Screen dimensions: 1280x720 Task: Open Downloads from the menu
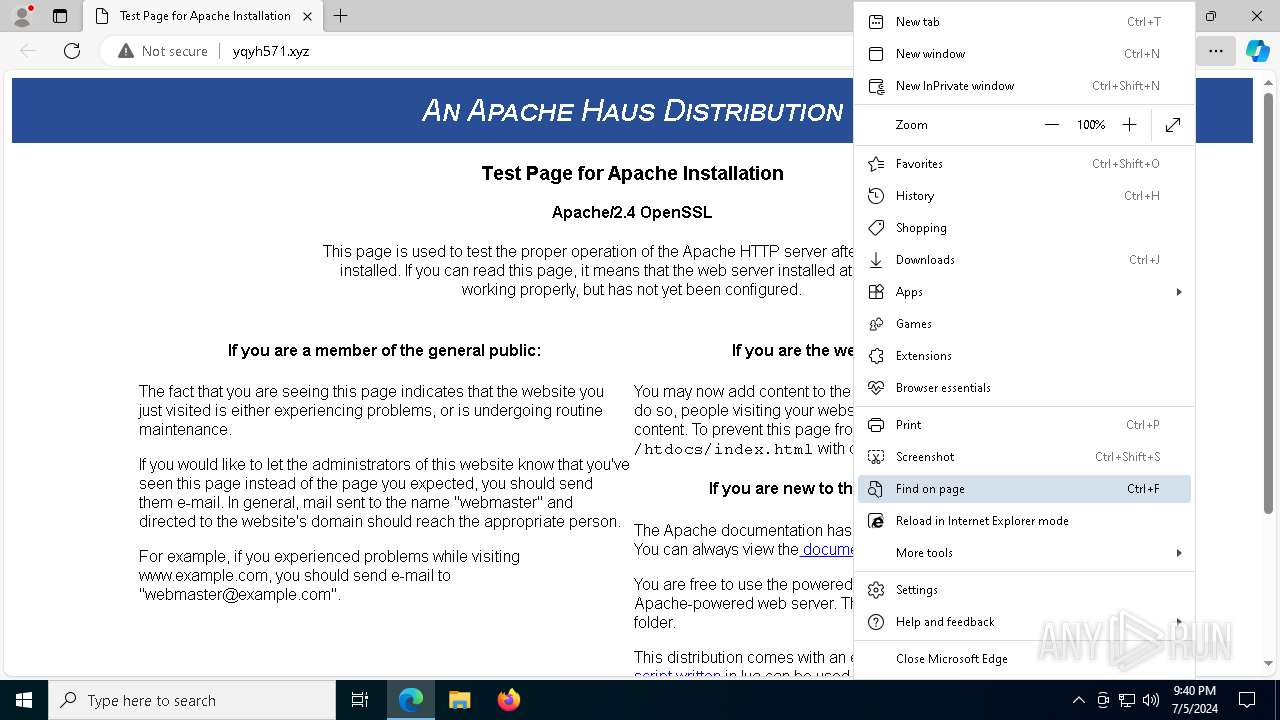tap(1024, 259)
